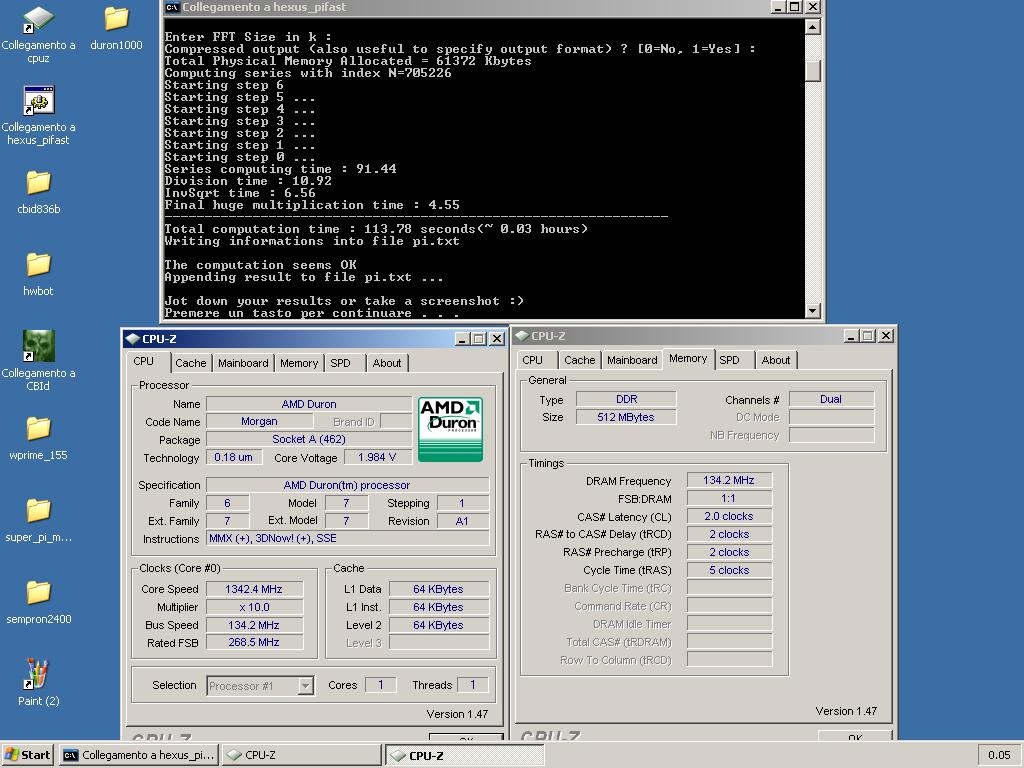Viewport: 1024px width, 768px height.
Task: Open Cache tab in right CPU-Z window
Action: [x=579, y=360]
